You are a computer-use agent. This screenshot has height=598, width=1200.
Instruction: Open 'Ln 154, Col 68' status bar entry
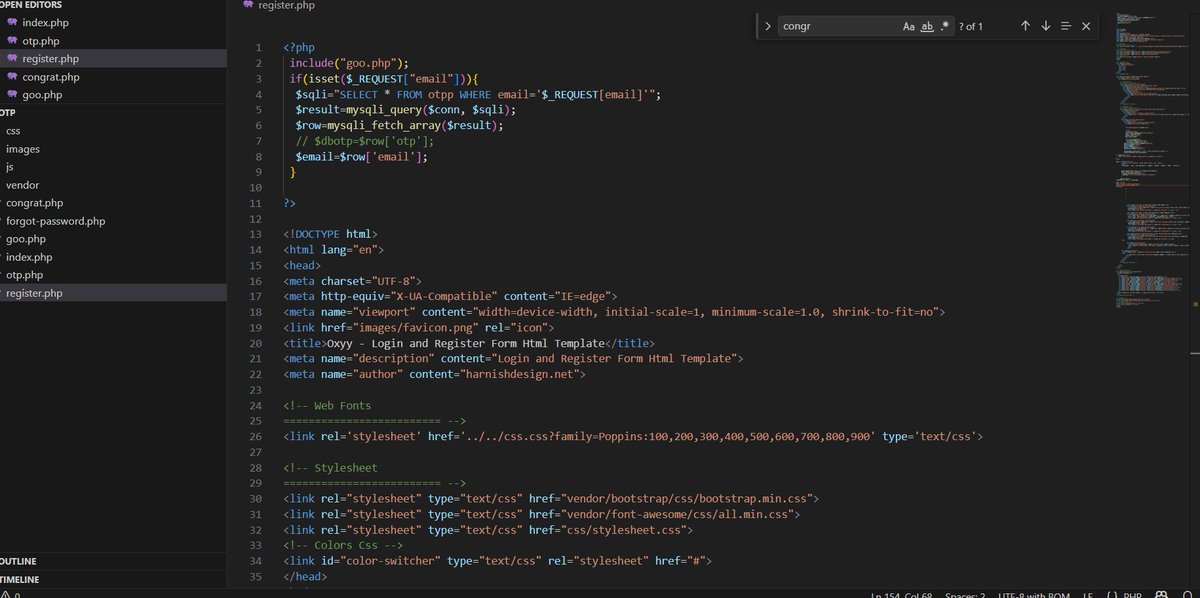click(x=901, y=594)
